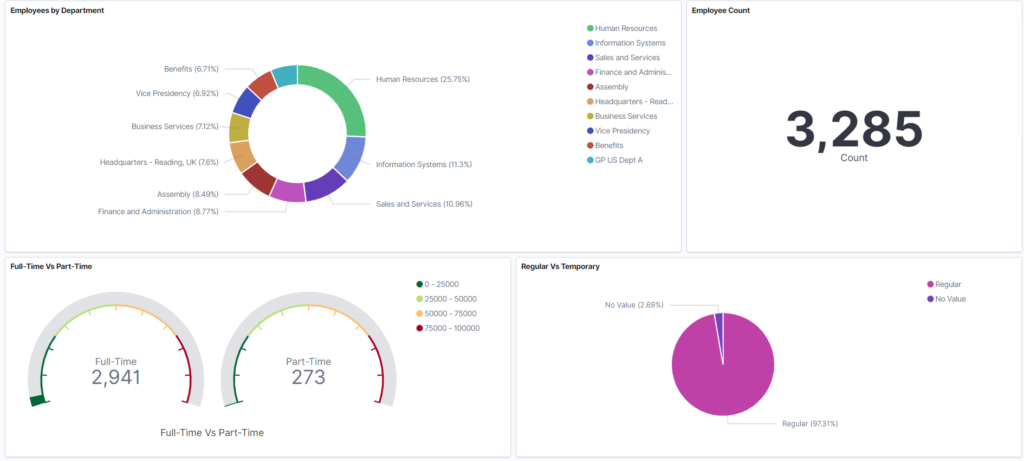Click the Headquarters - Reading, UK (7.6%) label
This screenshot has height=461, width=1024.
159,162
